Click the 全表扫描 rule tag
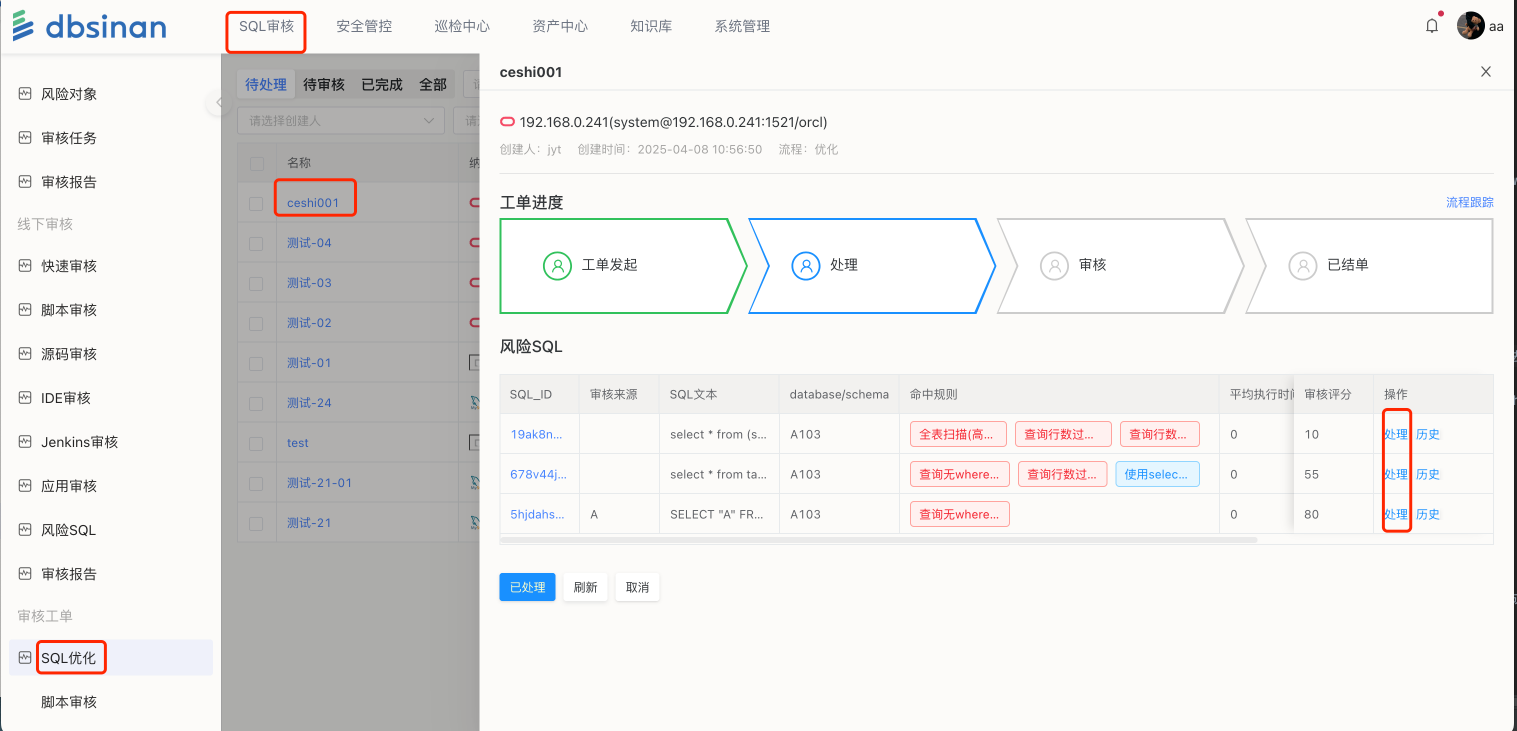This screenshot has width=1517, height=731. 958,434
